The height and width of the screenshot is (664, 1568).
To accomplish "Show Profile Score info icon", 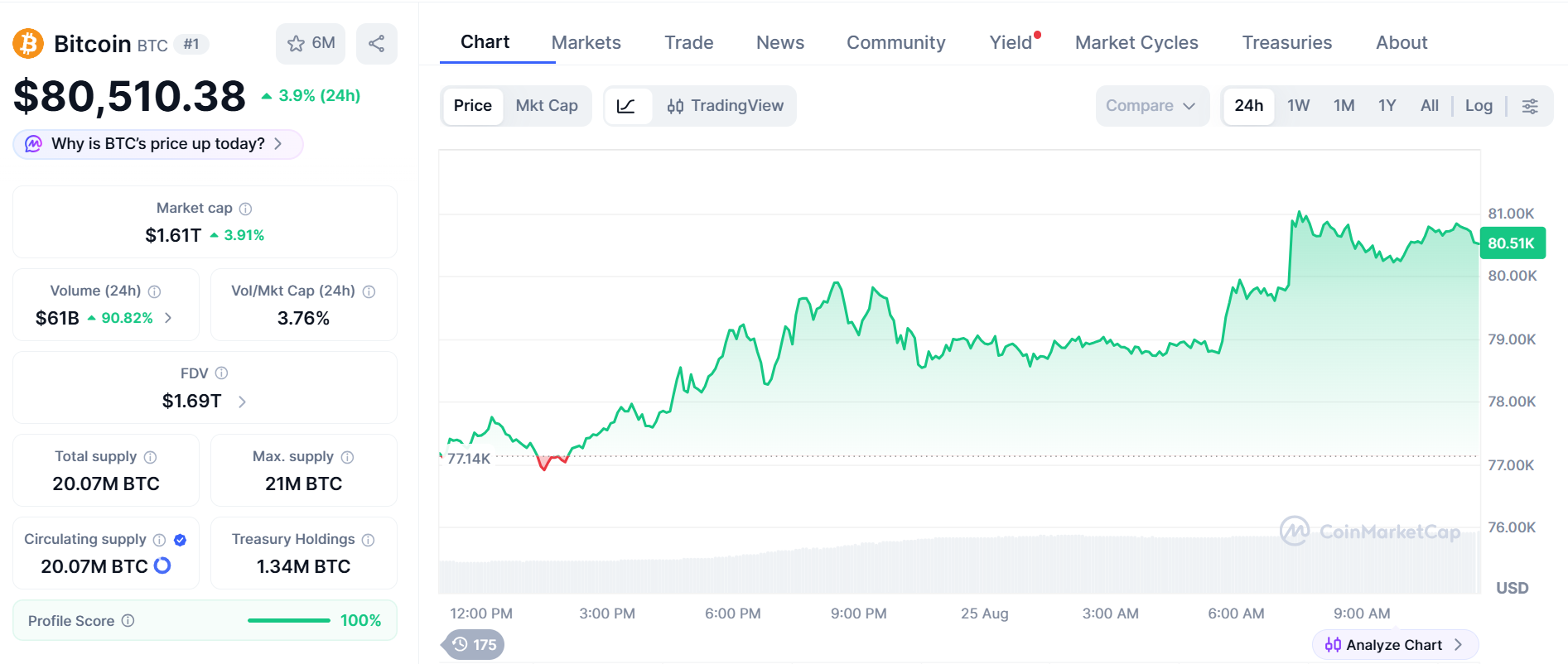I will (128, 621).
